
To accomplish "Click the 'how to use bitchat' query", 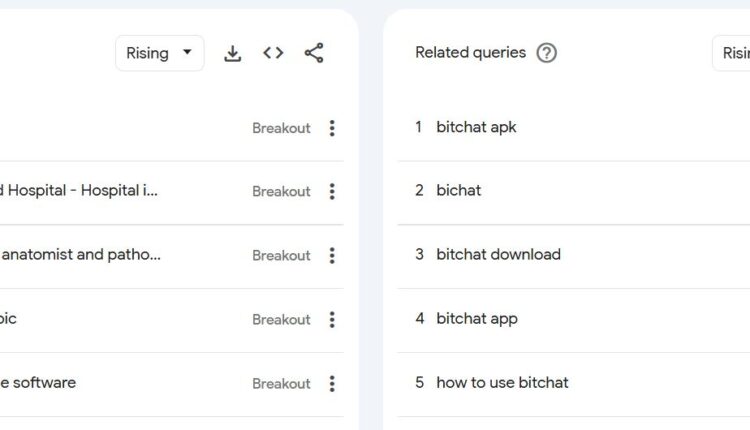I will pos(502,382).
